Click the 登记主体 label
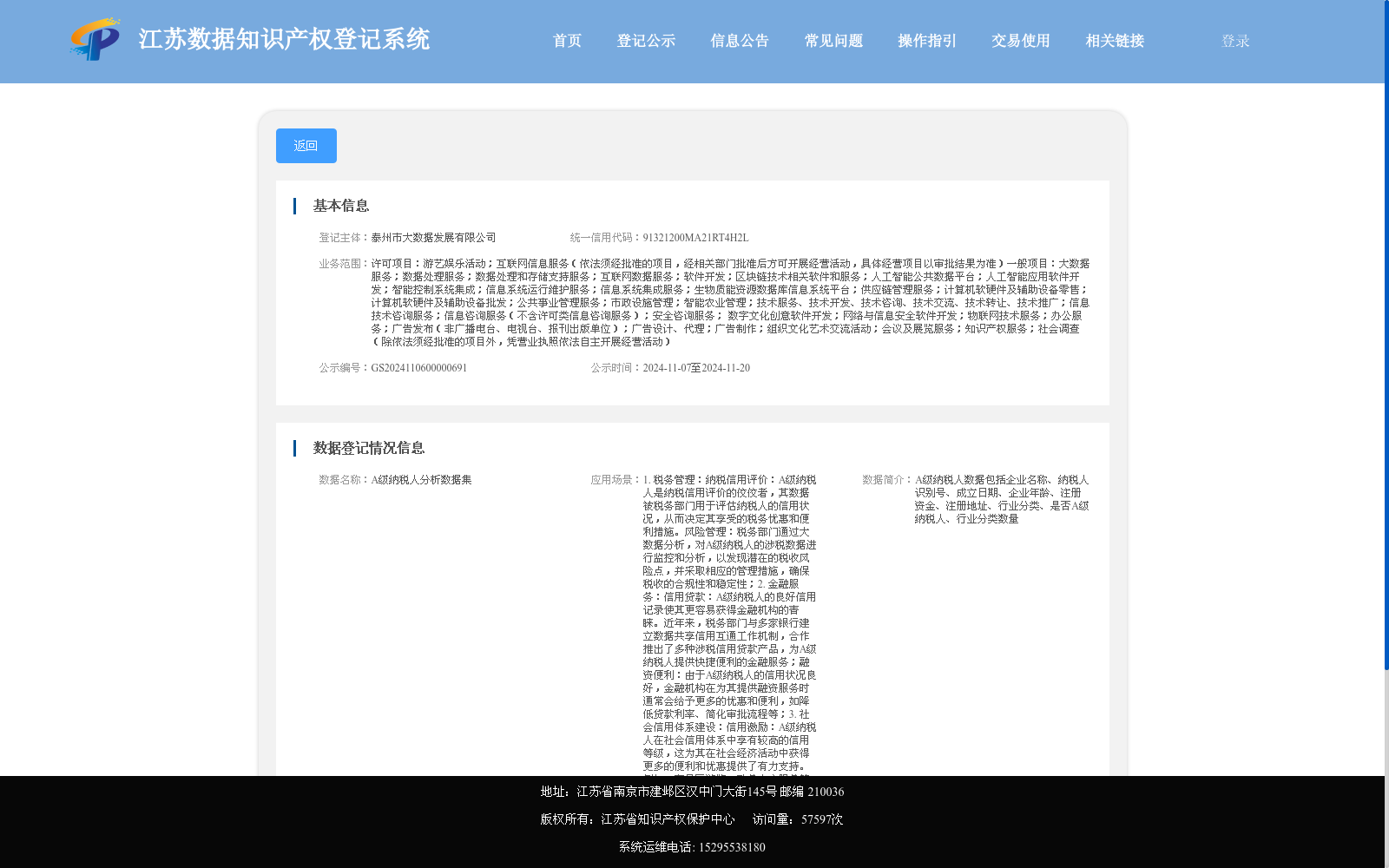Image resolution: width=1389 pixels, height=868 pixels. [345, 238]
